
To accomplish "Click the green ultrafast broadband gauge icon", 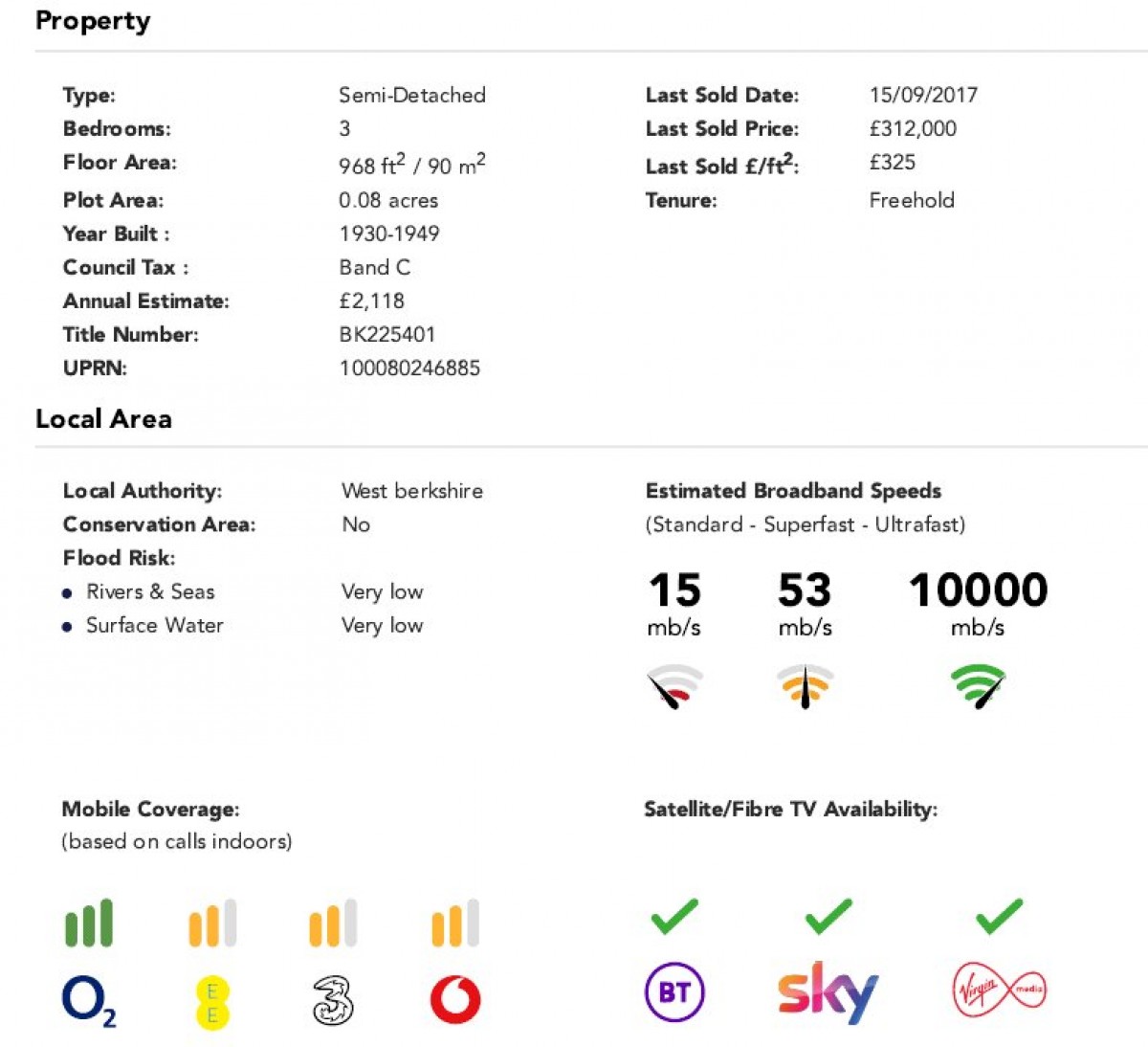I will click(x=978, y=685).
